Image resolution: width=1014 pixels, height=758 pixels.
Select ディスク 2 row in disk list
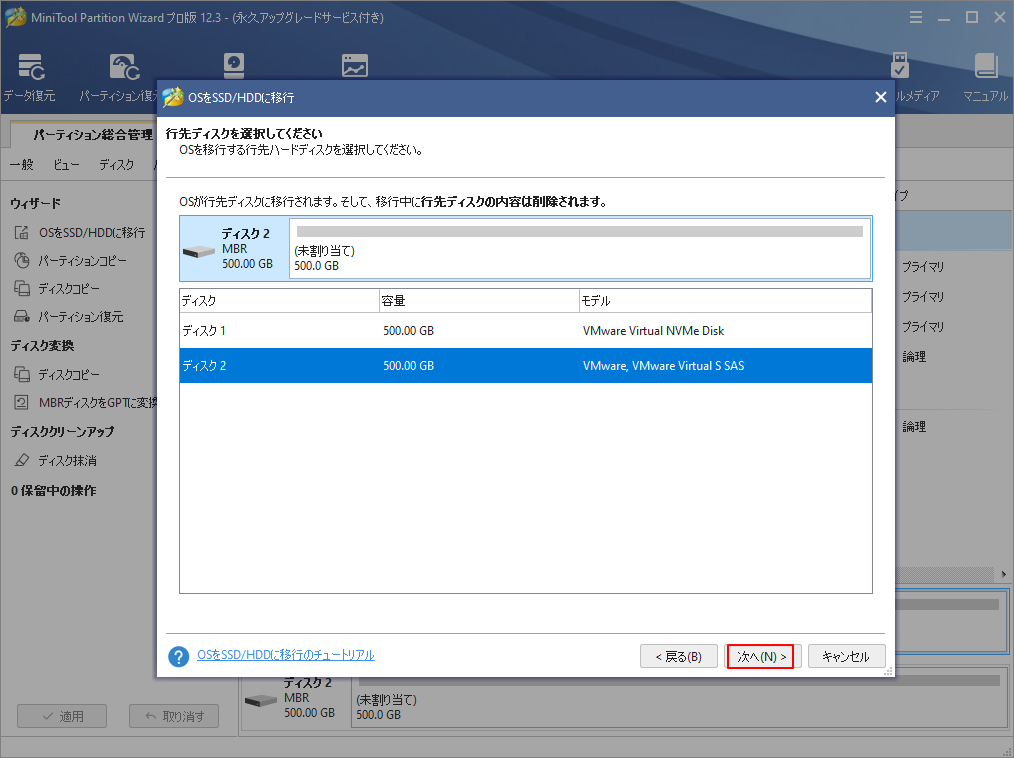pyautogui.click(x=526, y=365)
